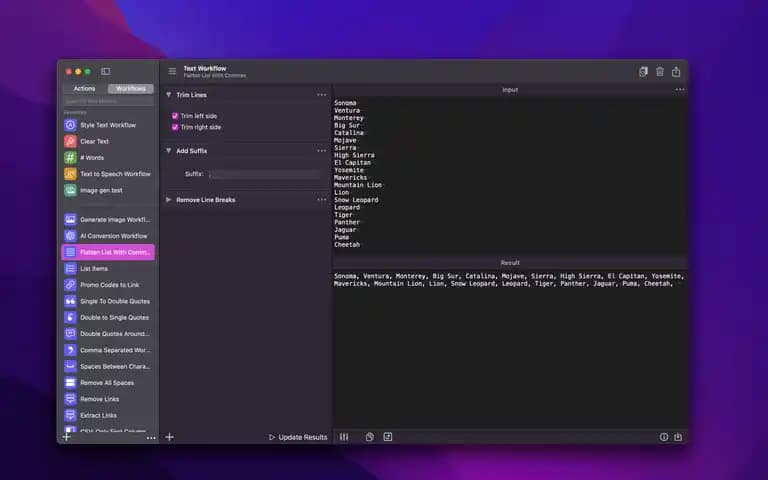This screenshot has width=768, height=480.
Task: Click the Suffix input field
Action: click(x=264, y=174)
